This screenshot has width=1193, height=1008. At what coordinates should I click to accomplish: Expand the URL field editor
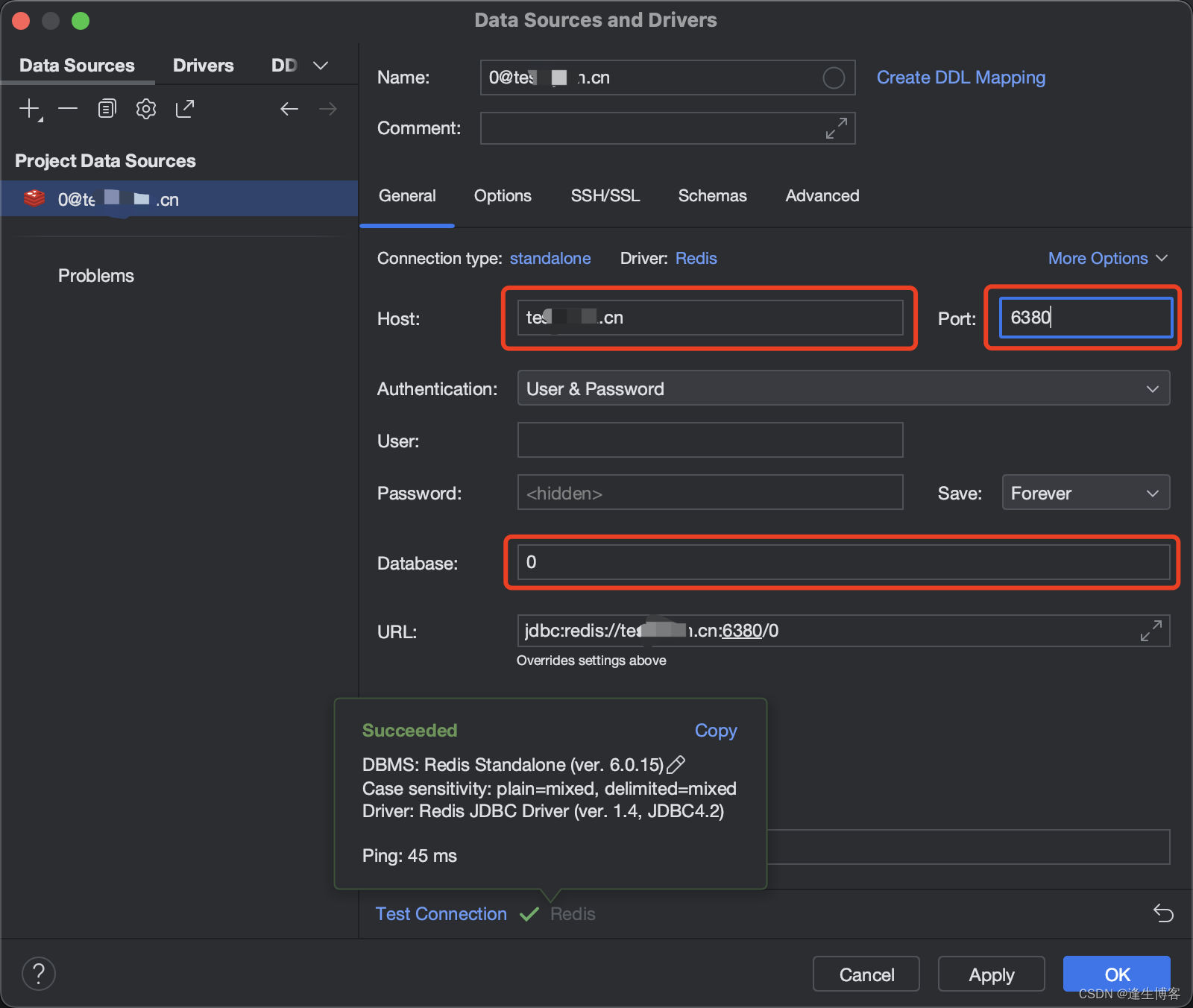[1151, 631]
